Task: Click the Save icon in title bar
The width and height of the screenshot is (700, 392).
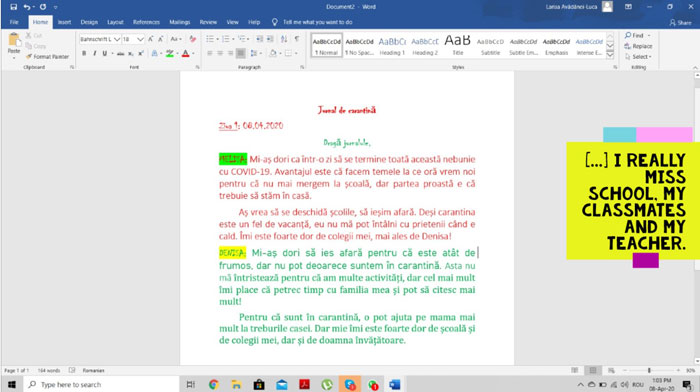Action: tap(13, 7)
